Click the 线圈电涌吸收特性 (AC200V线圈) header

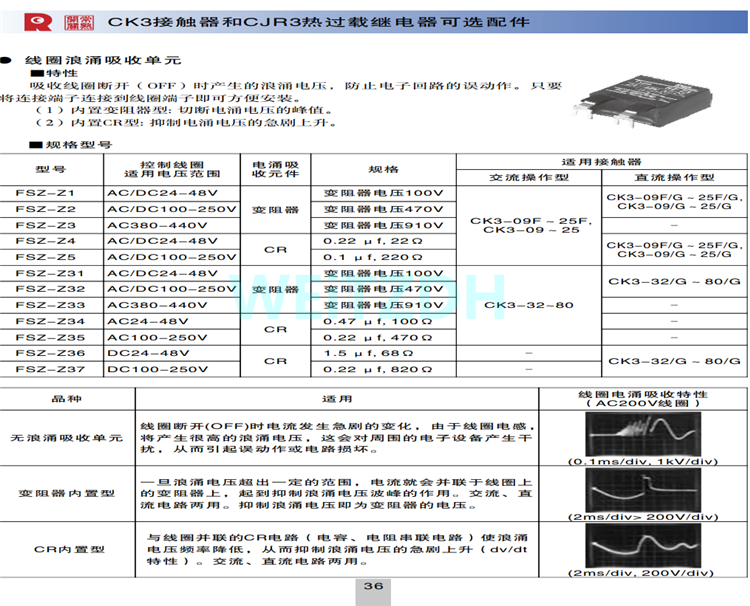tap(643, 399)
